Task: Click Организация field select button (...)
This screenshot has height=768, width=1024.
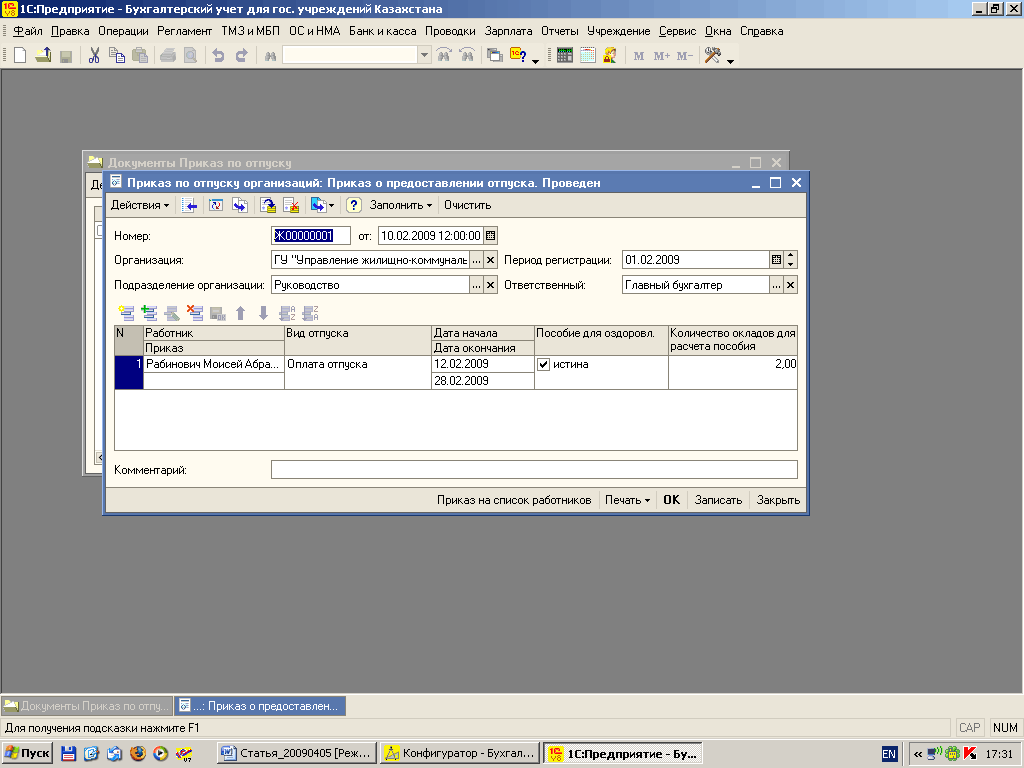Action: (477, 260)
